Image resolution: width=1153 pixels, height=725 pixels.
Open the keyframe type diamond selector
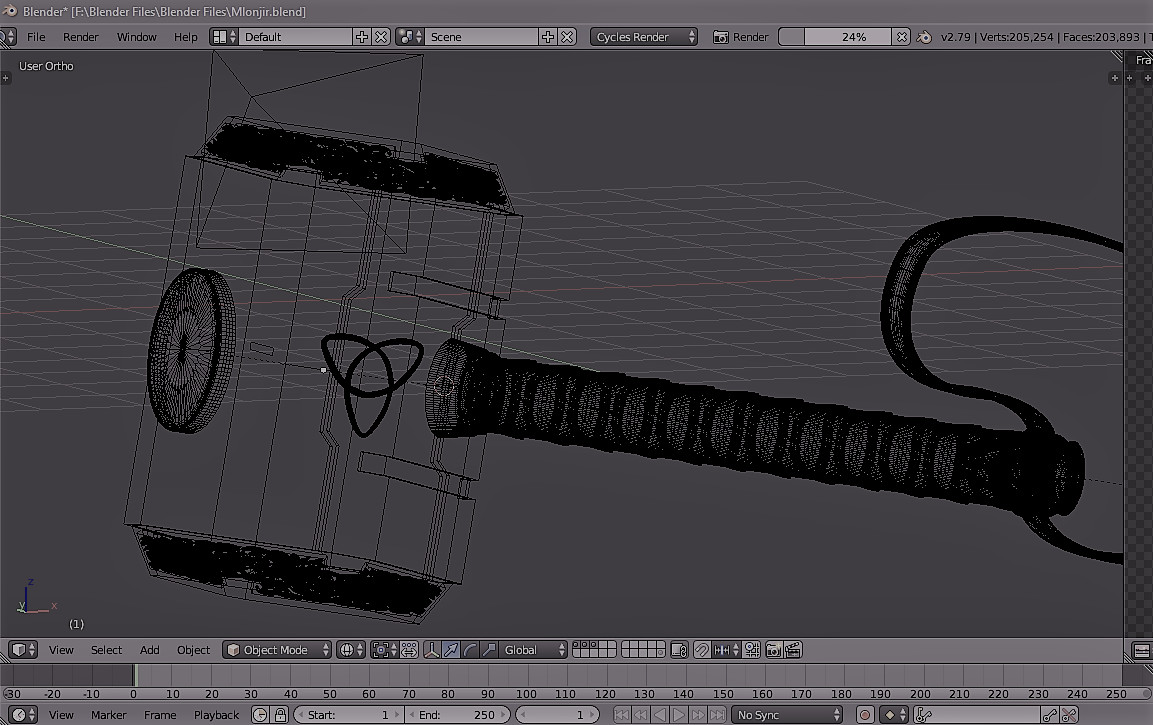(894, 715)
